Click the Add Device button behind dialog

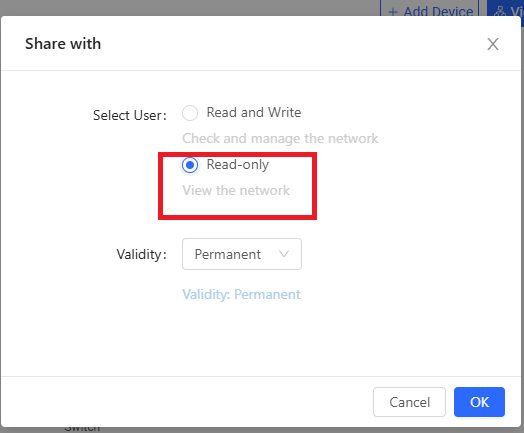pos(430,9)
